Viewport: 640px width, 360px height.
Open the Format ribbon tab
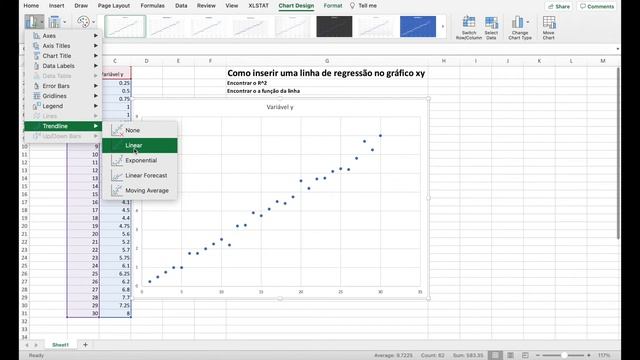pos(333,6)
